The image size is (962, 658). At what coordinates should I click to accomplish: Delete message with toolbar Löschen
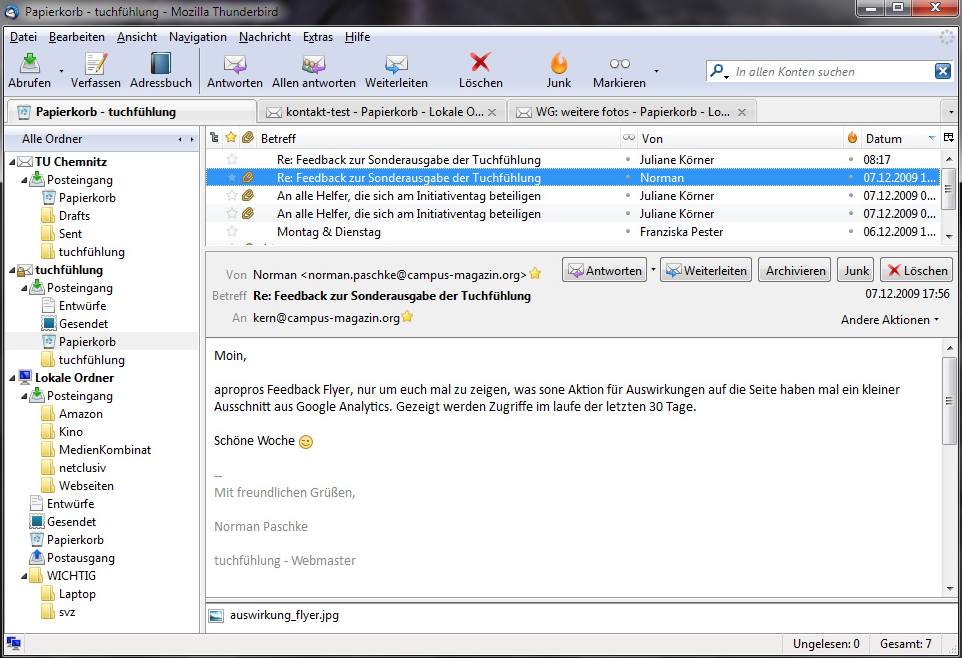pyautogui.click(x=480, y=71)
